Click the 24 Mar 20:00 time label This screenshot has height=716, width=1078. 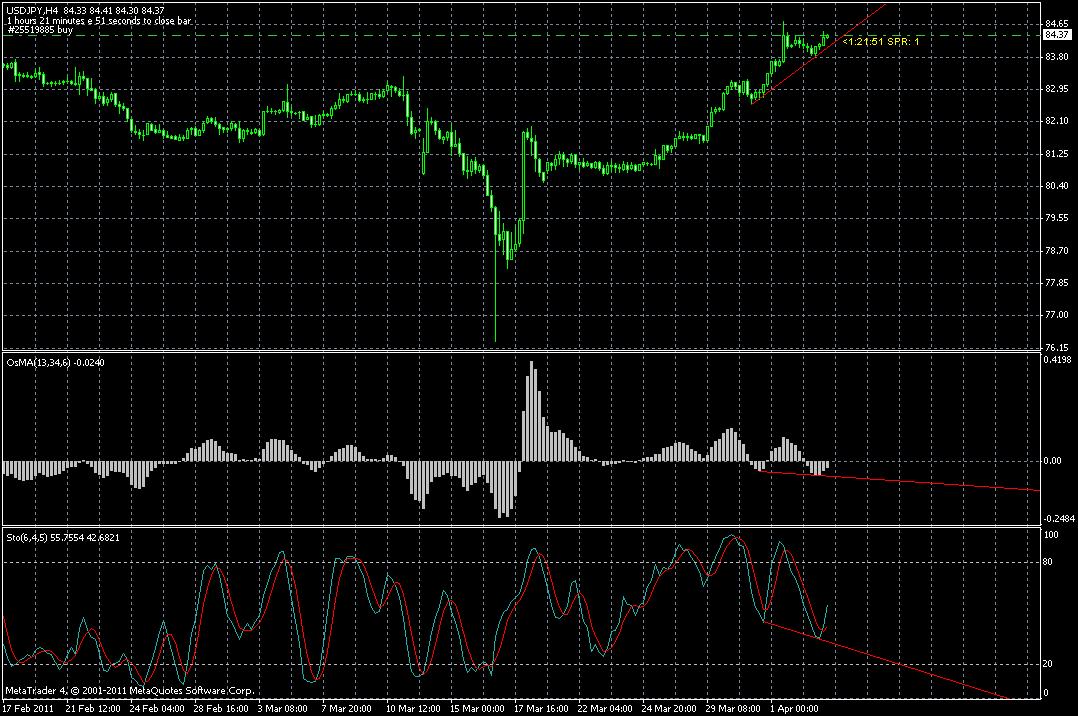pos(669,708)
